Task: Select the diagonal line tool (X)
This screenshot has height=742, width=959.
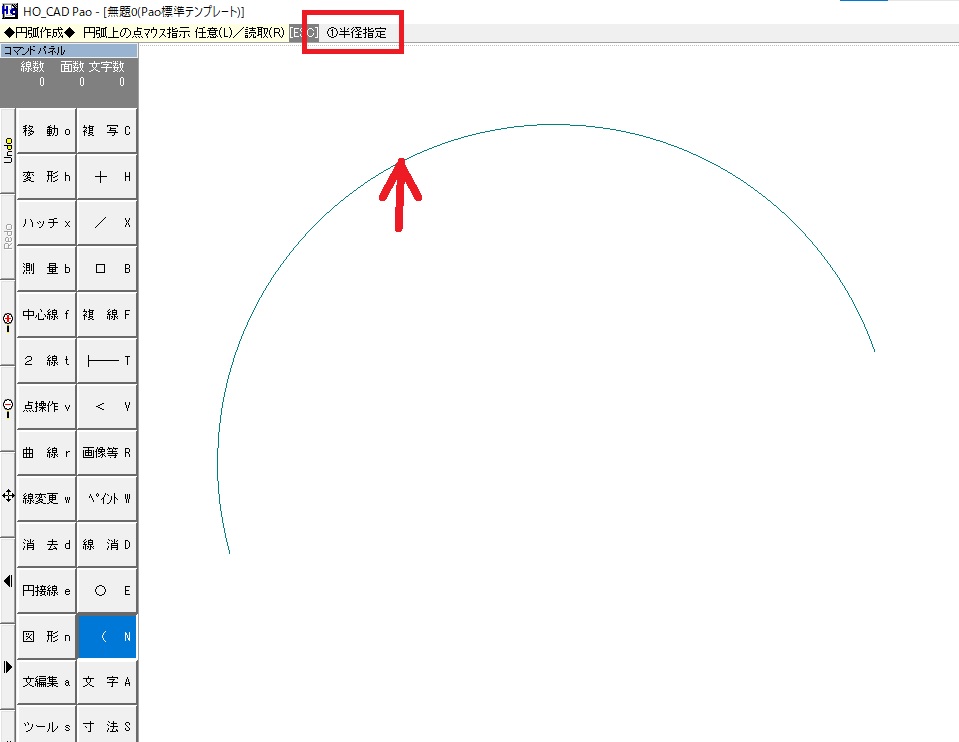Action: pyautogui.click(x=107, y=223)
